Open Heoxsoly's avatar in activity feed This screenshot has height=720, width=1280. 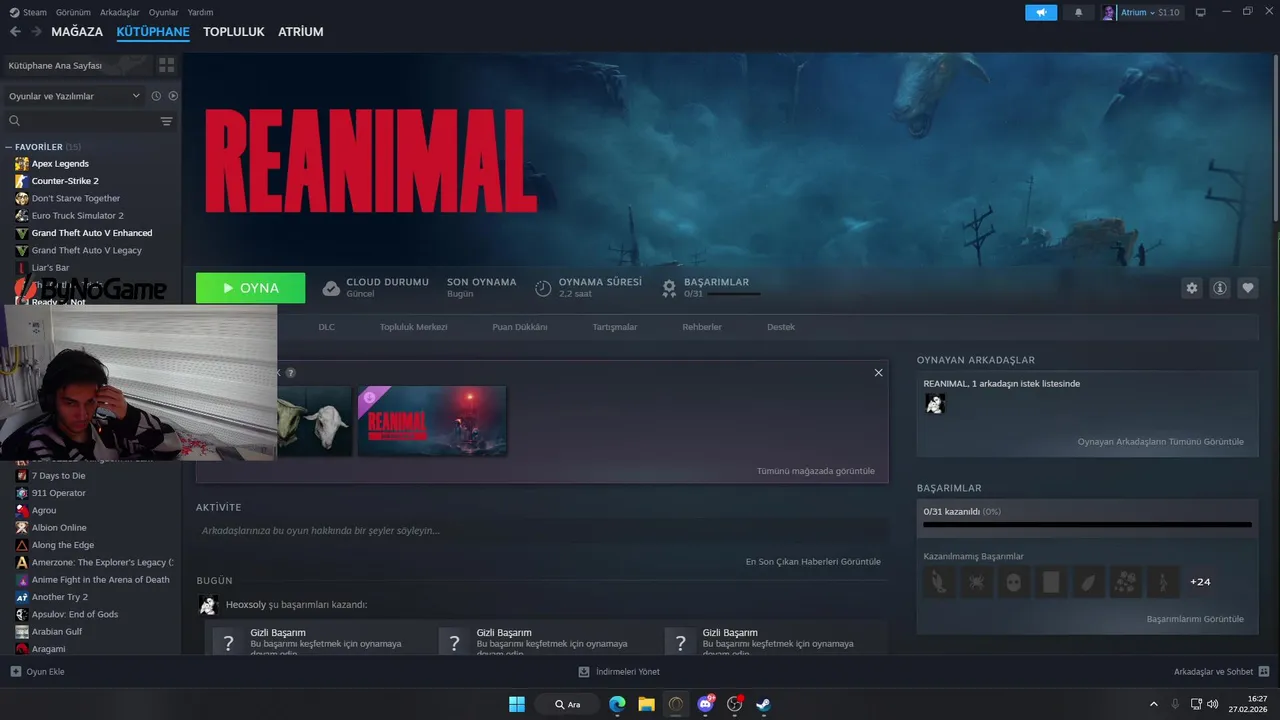click(x=208, y=605)
